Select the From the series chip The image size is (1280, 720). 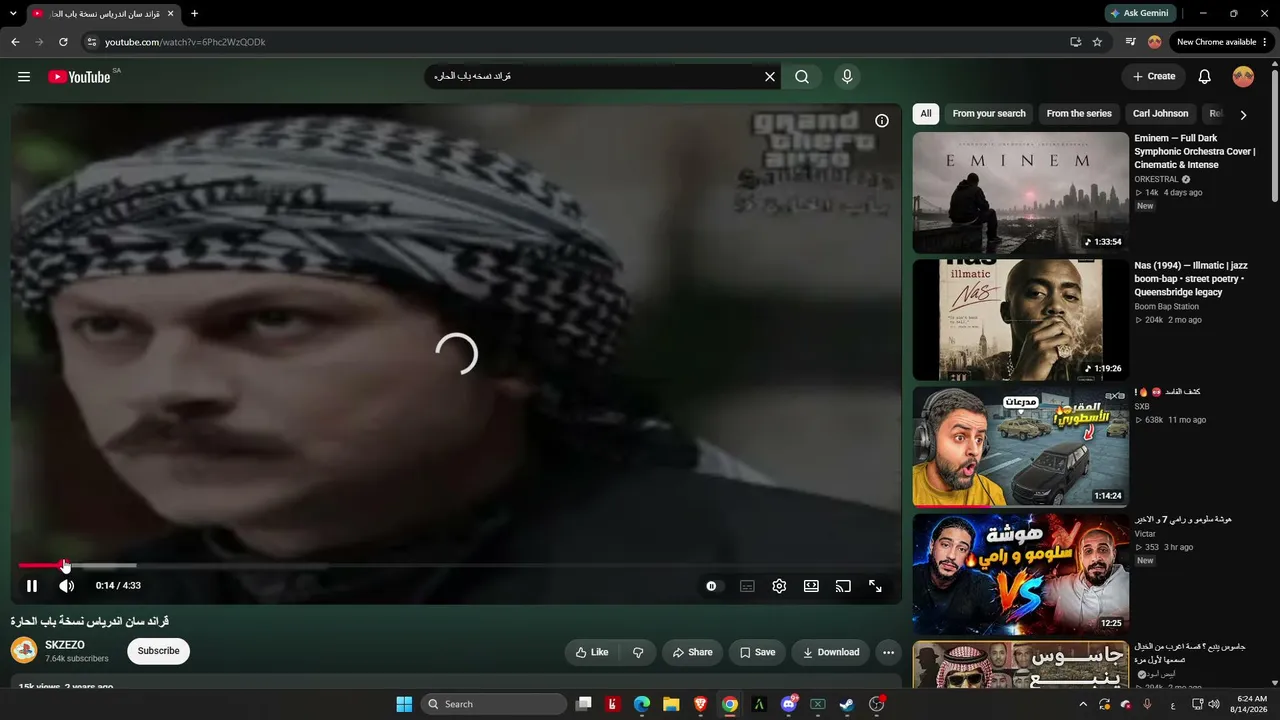click(x=1079, y=114)
